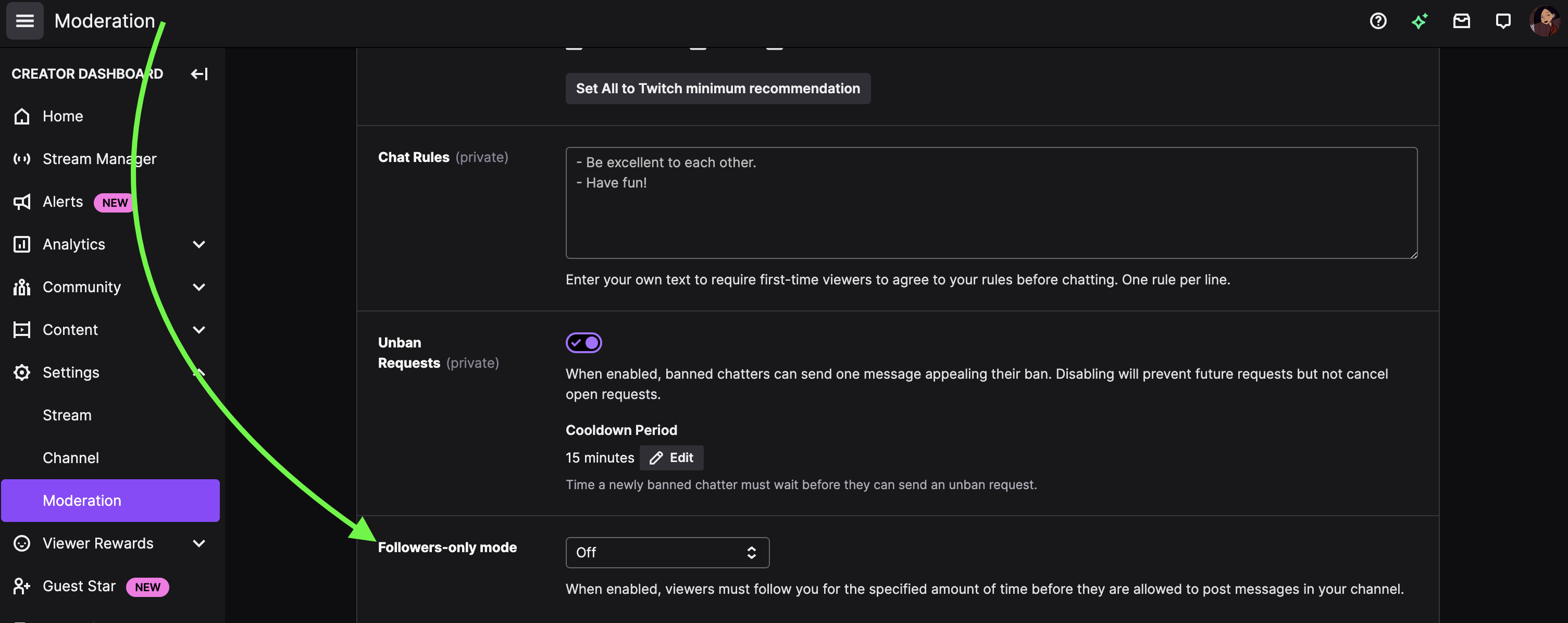This screenshot has width=1568, height=623.
Task: Collapse the Creator Dashboard sidebar
Action: [199, 74]
